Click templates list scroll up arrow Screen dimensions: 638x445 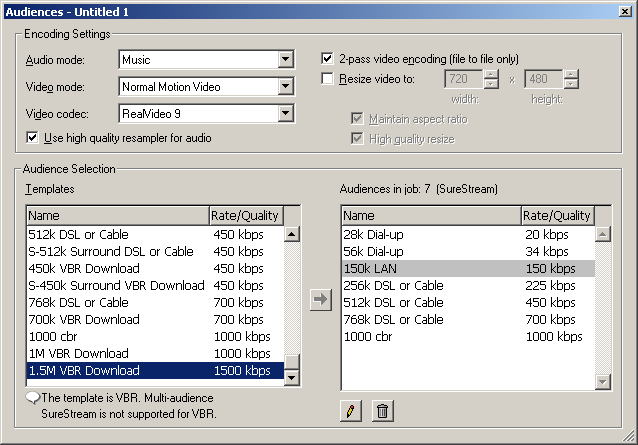[x=292, y=234]
